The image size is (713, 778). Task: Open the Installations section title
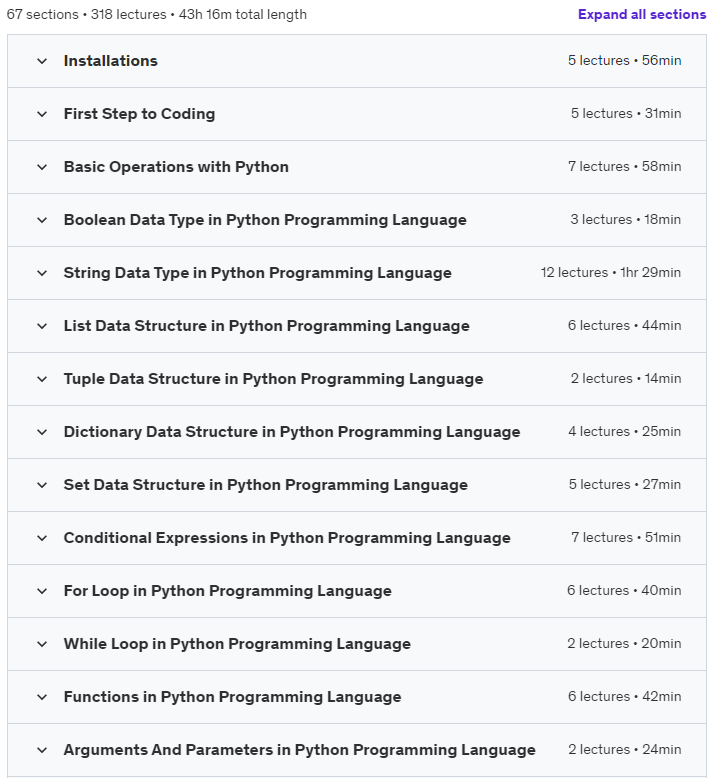111,61
